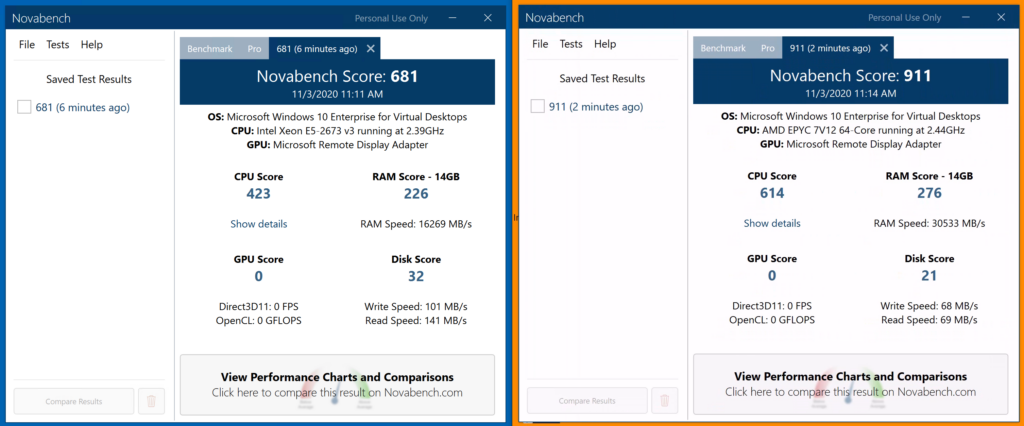
Task: Click AMD EPYC 7V12 64-Core CPU text
Action: click(850, 131)
